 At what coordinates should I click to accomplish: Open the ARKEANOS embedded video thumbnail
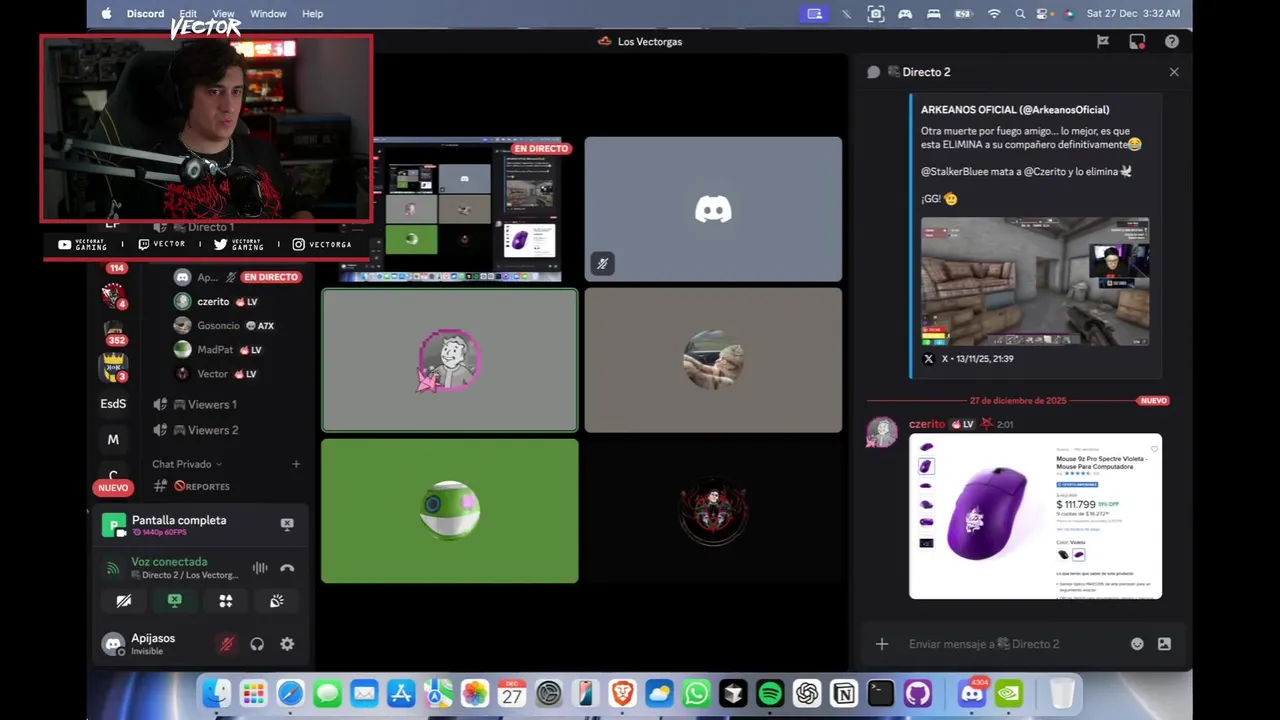pyautogui.click(x=1035, y=281)
